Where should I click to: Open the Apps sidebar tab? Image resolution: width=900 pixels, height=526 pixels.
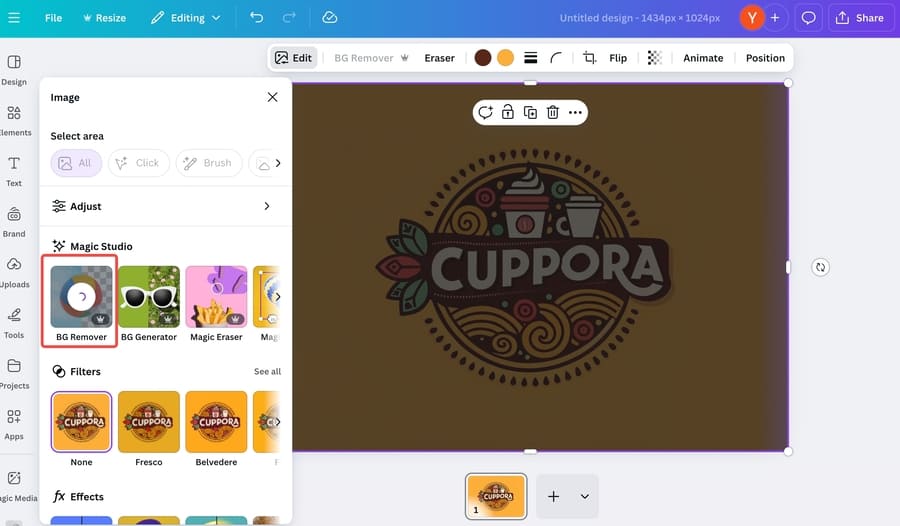click(14, 424)
